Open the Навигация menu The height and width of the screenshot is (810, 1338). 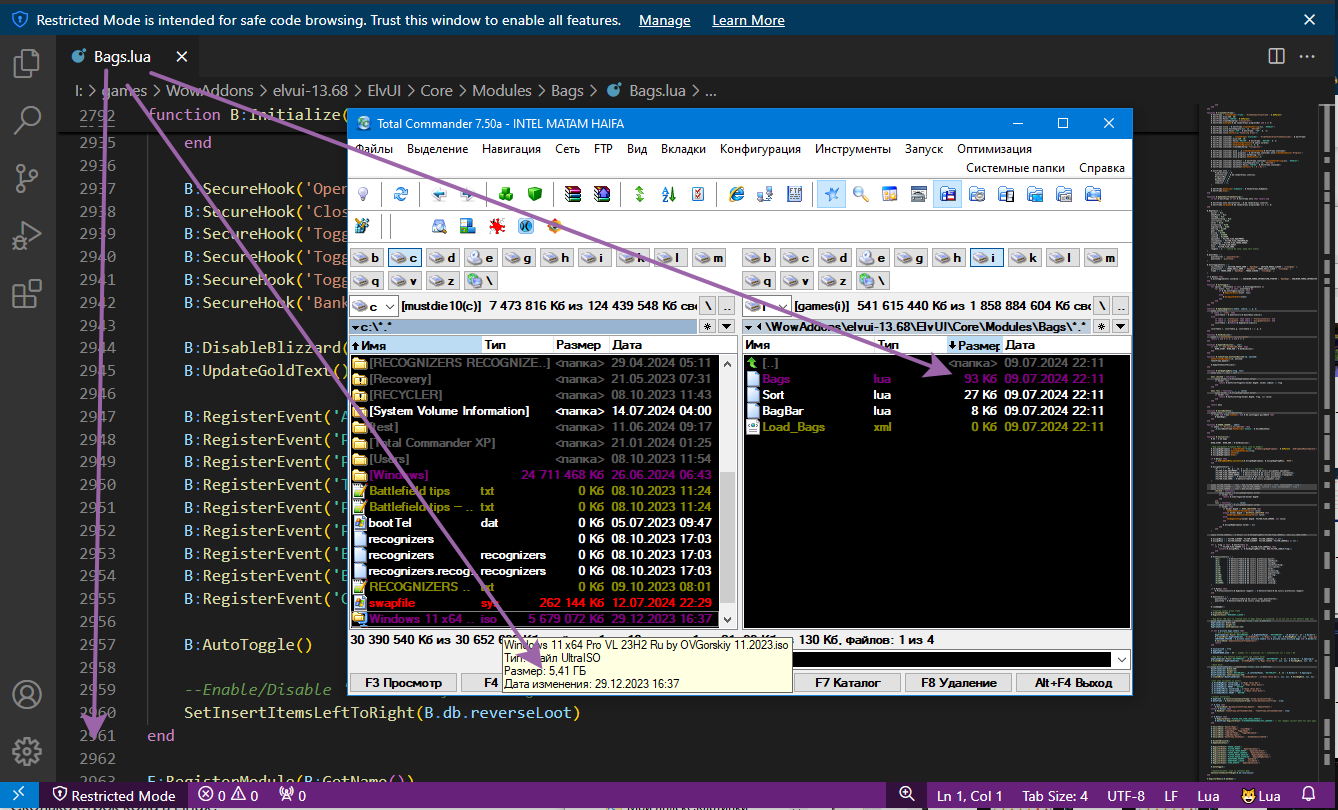(x=511, y=149)
